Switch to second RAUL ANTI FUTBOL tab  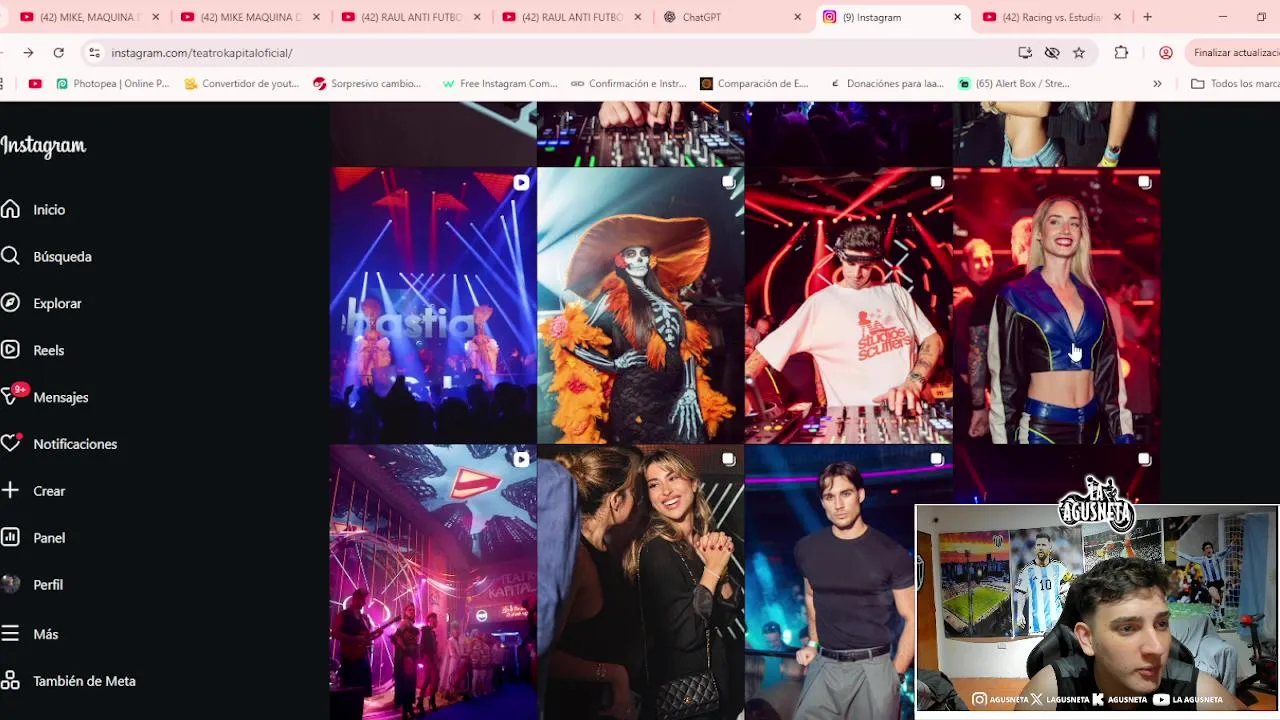(570, 17)
